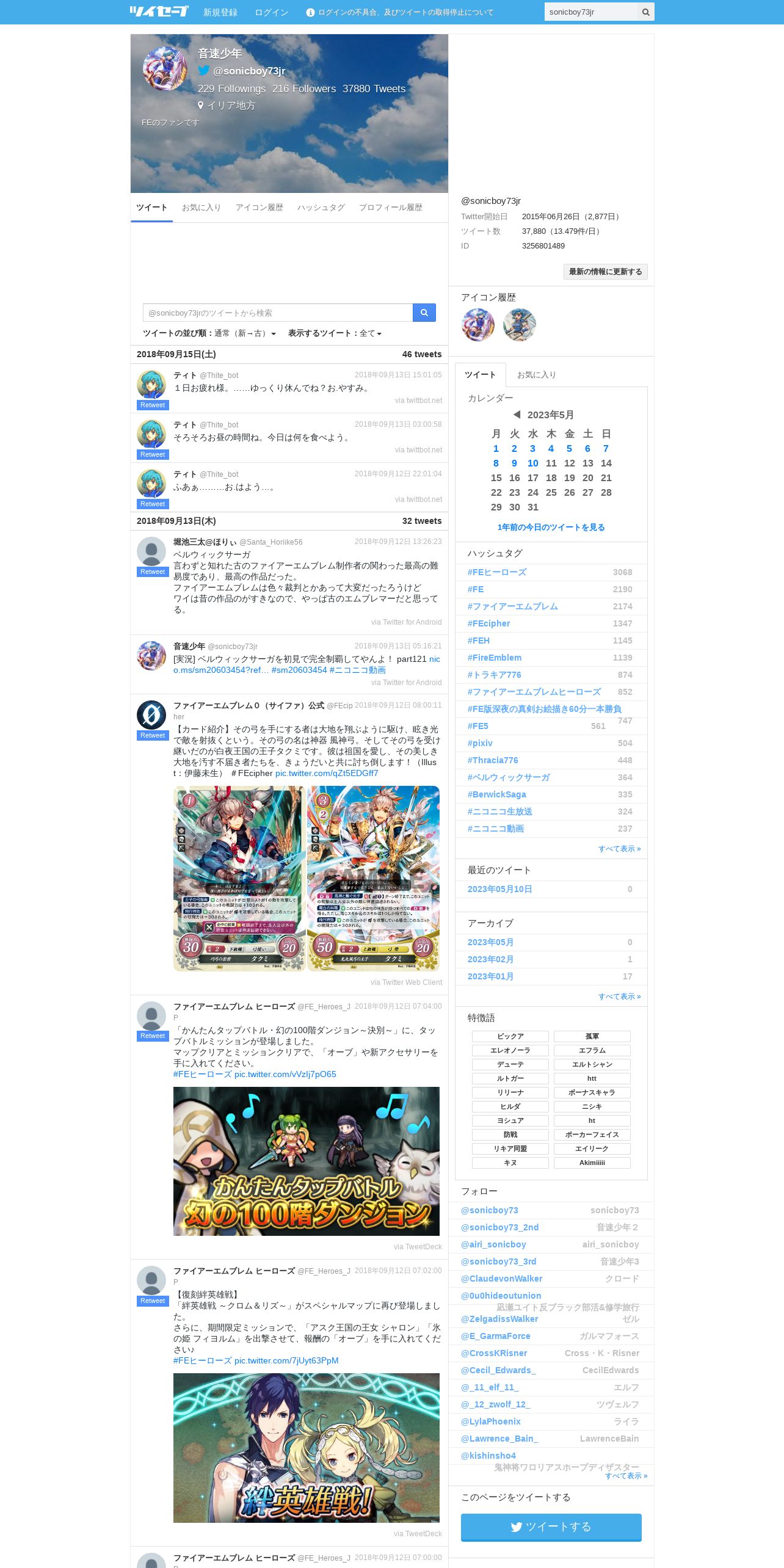Screen dimensions: 784x1568
Task: Click the #FEcipher hashtag in sidebar
Action: tap(489, 623)
